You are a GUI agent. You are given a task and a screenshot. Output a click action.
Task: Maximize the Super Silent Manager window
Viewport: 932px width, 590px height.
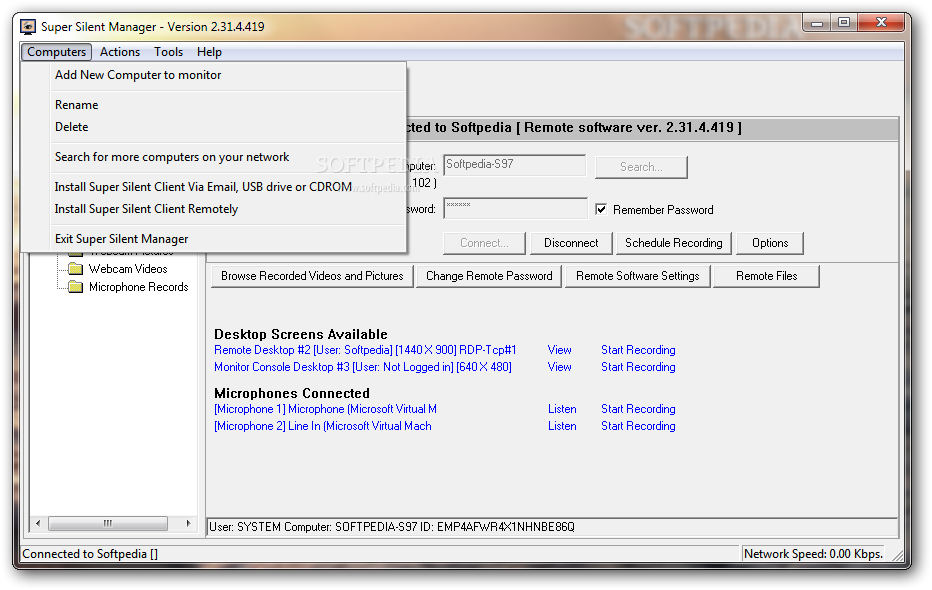(x=844, y=23)
